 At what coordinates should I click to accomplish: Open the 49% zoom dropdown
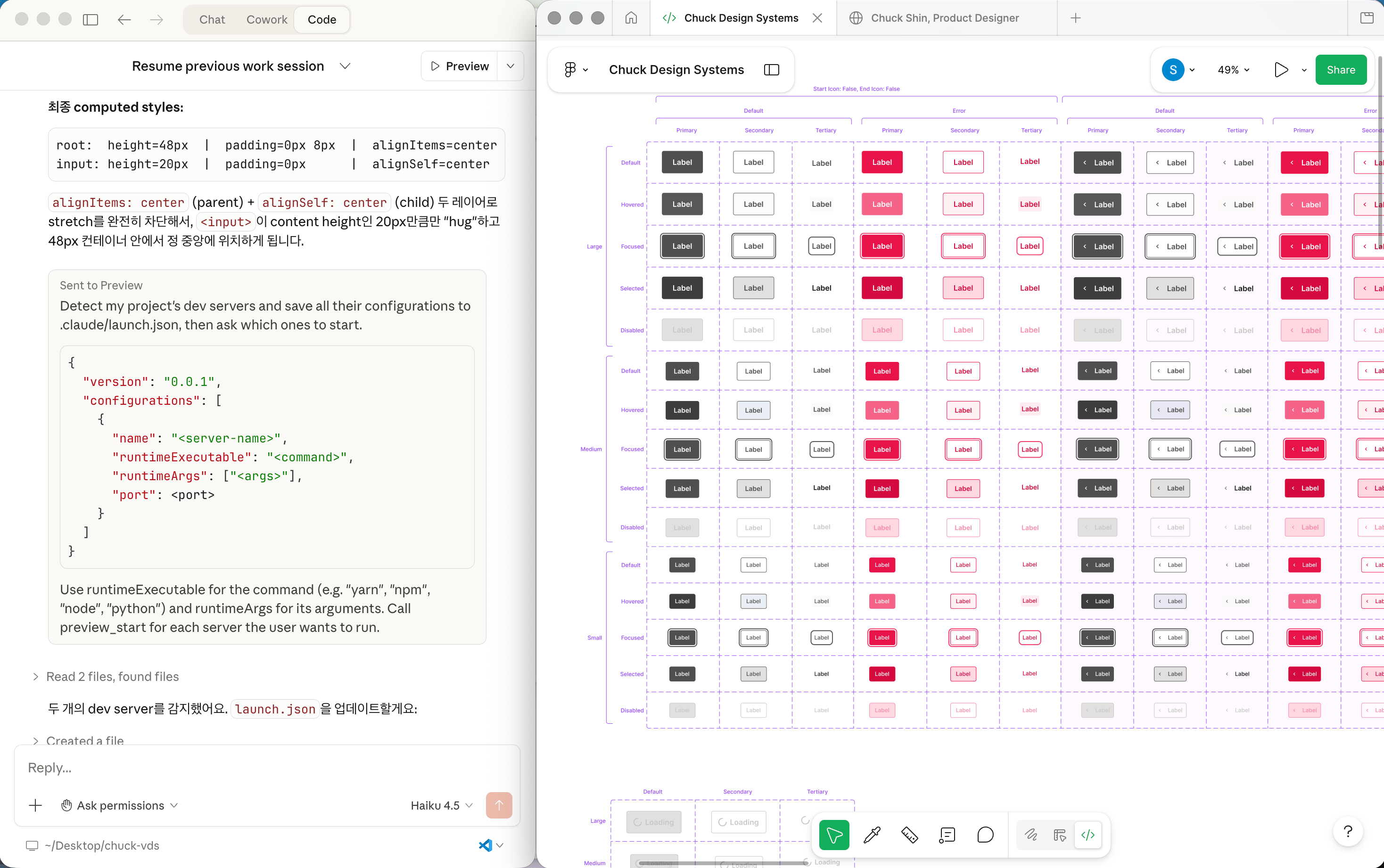click(1234, 69)
